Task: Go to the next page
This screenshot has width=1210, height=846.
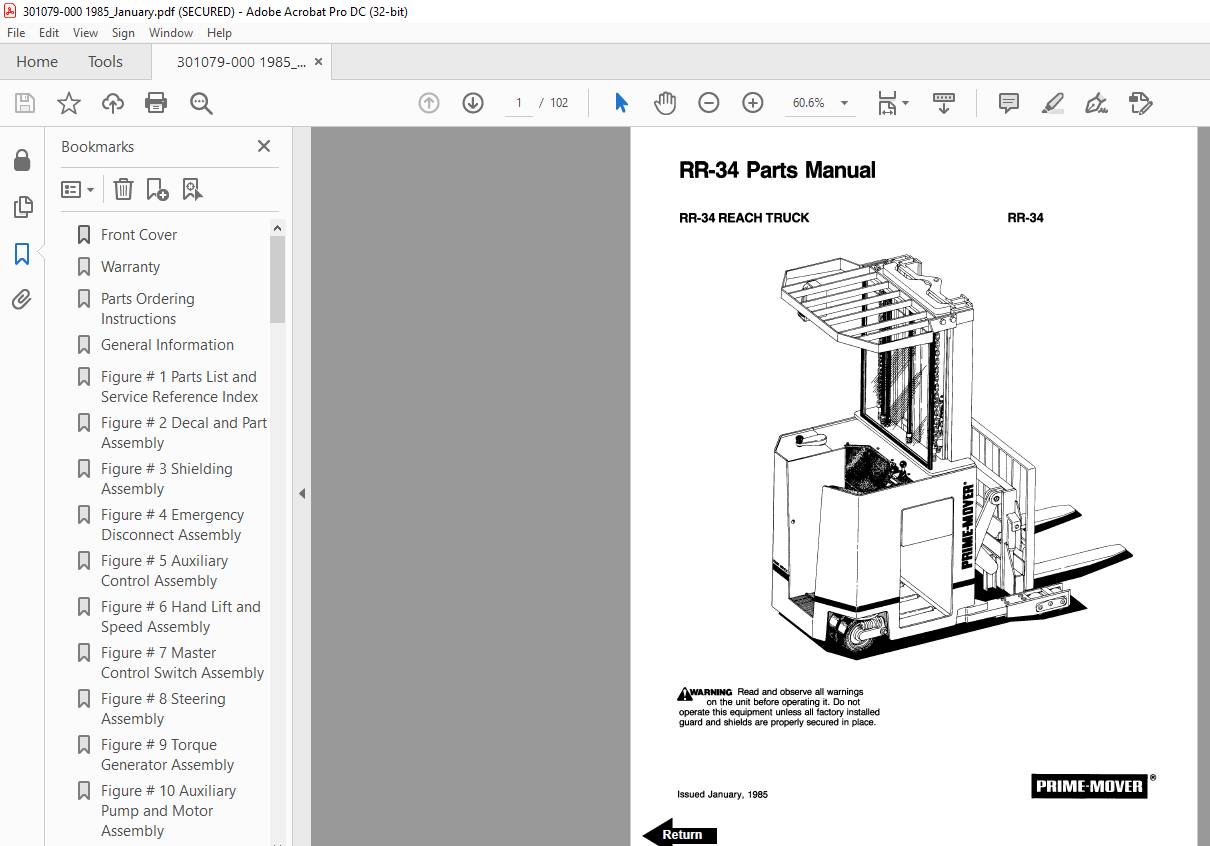Action: coord(473,103)
